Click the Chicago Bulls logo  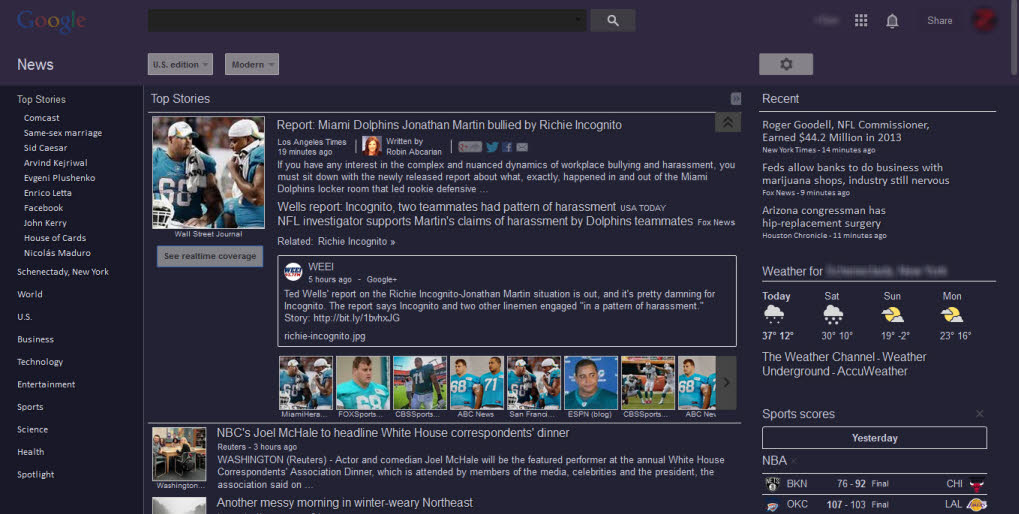(977, 483)
